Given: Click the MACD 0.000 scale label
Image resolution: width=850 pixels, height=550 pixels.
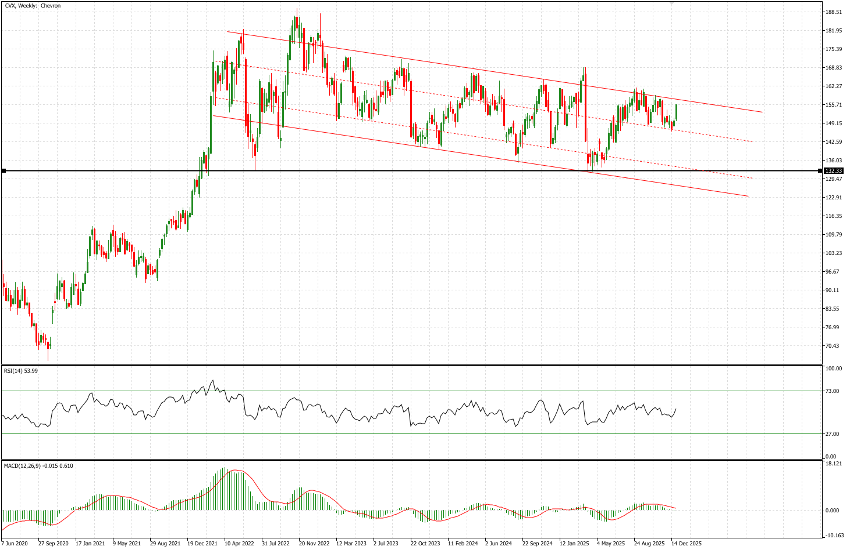Looking at the screenshot, I should (832, 509).
